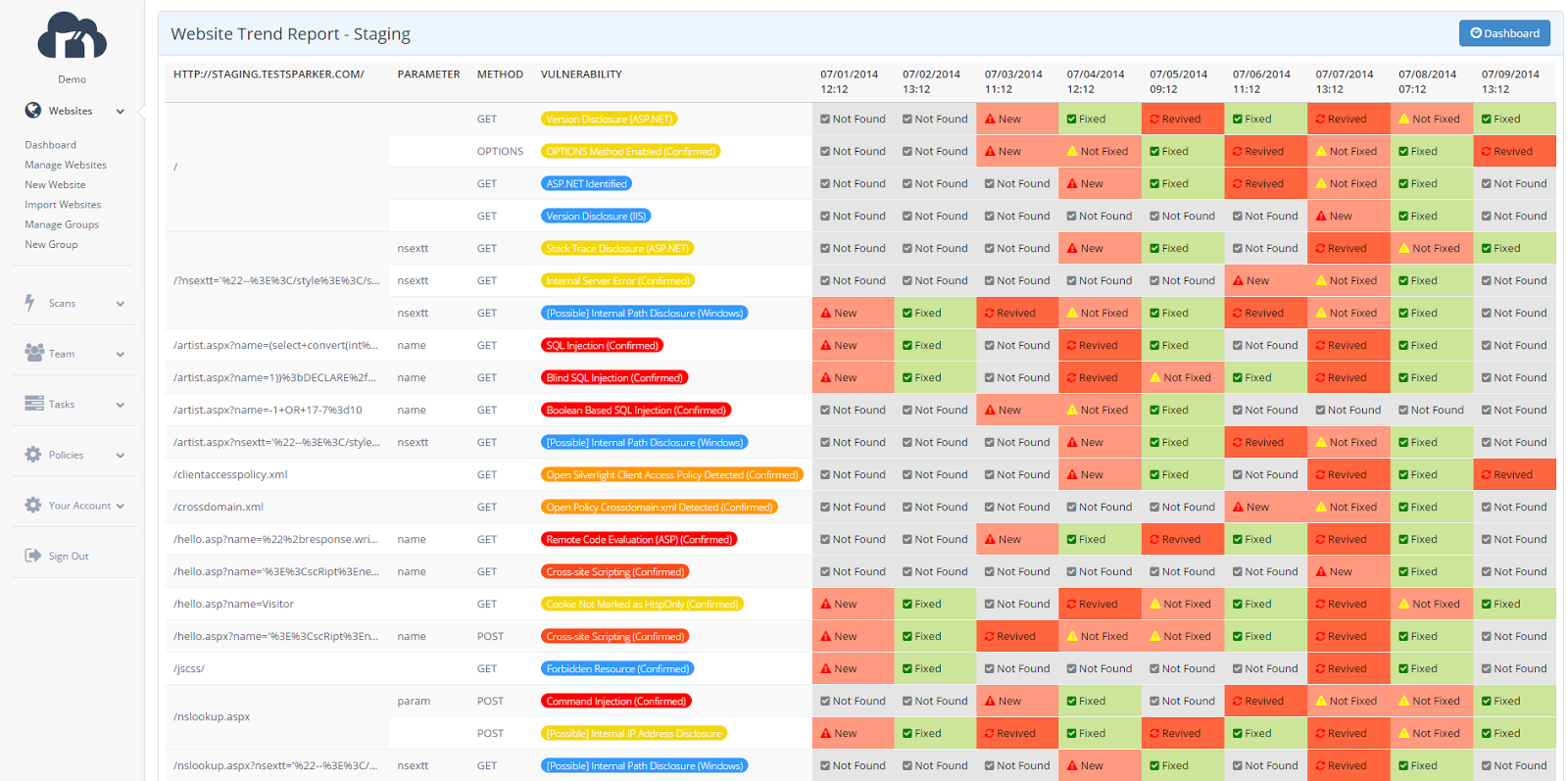
Task: Click the SQL Injection (Confirmed) red badge
Action: pos(602,346)
